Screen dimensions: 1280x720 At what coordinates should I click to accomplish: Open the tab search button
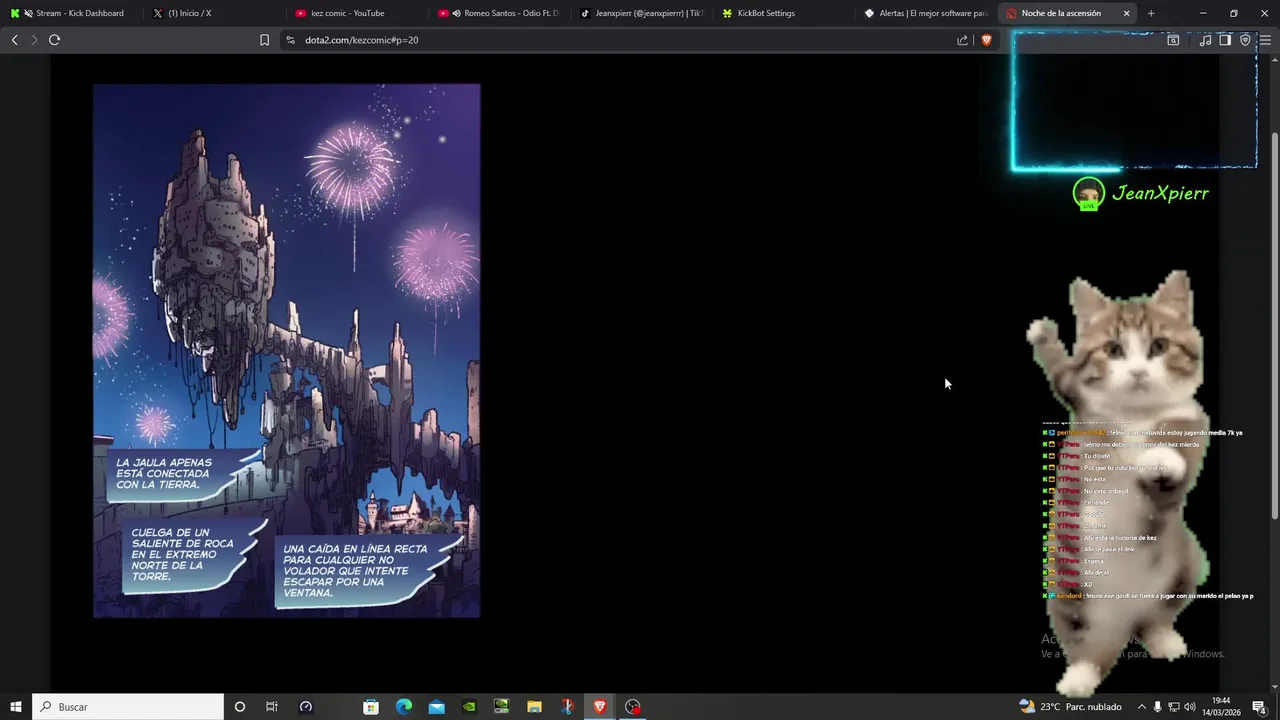(1173, 40)
